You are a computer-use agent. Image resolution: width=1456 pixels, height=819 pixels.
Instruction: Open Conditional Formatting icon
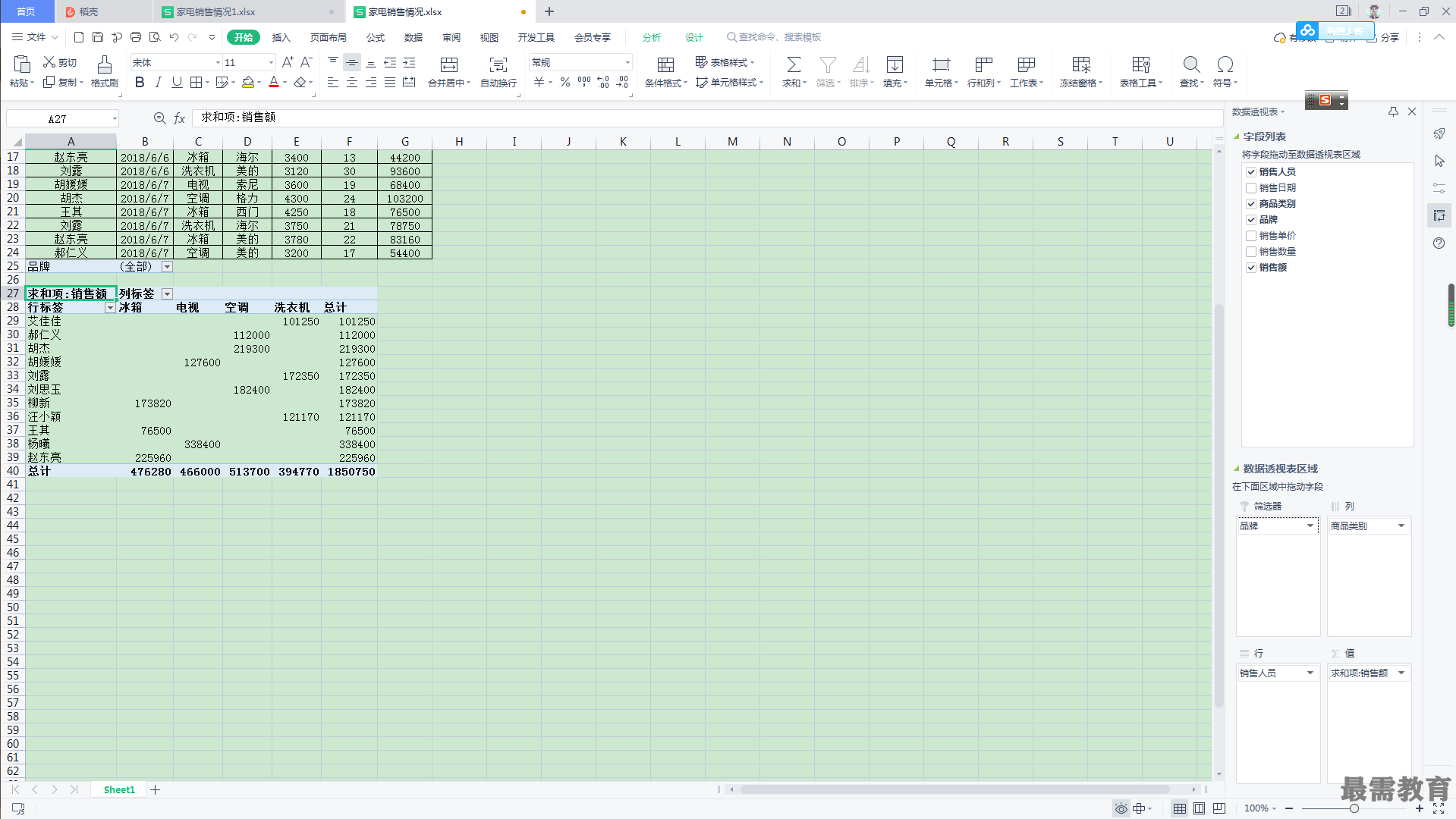(665, 64)
